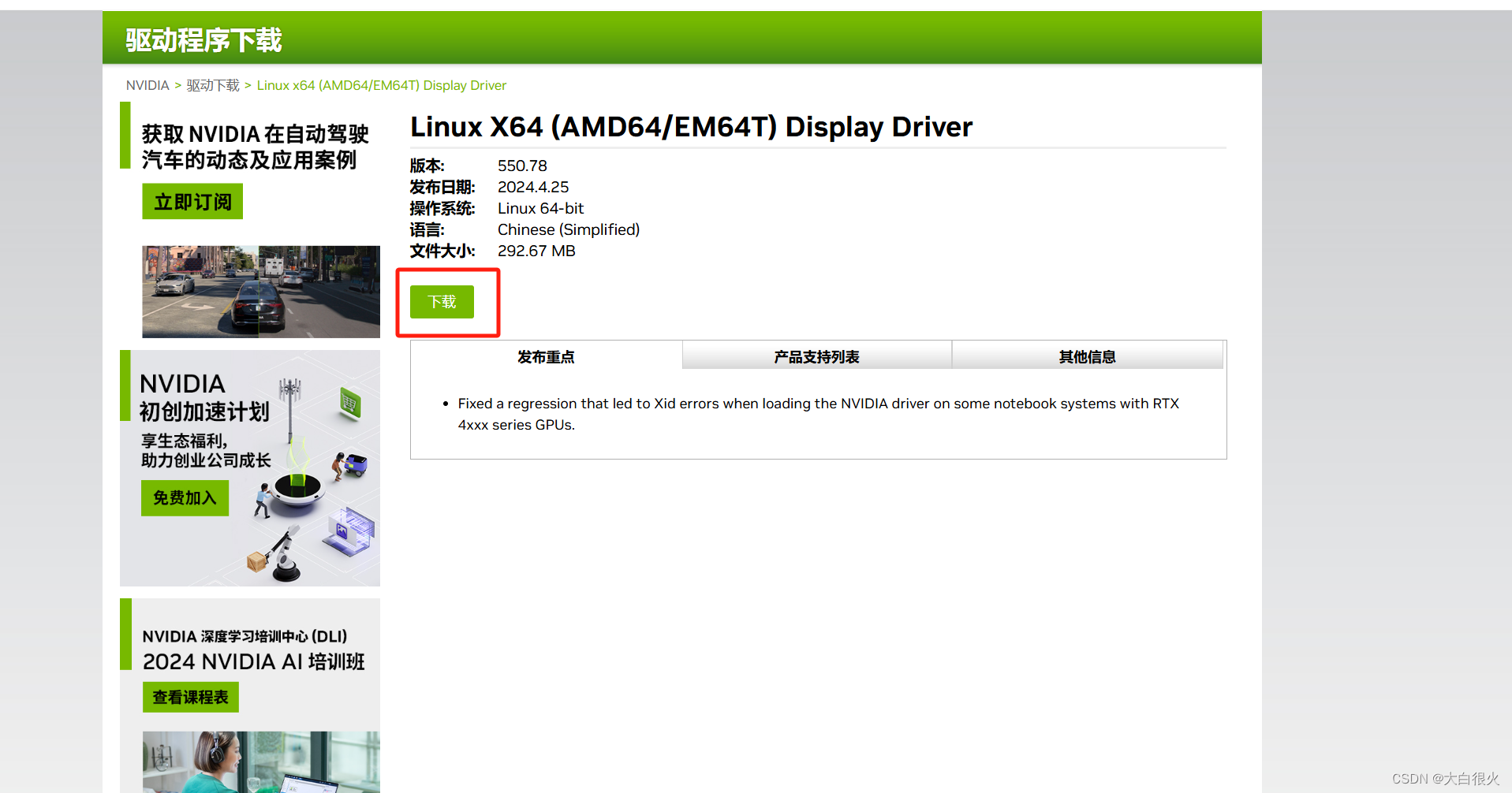Click the NVIDIA 初创加速计划 banner title

click(204, 397)
